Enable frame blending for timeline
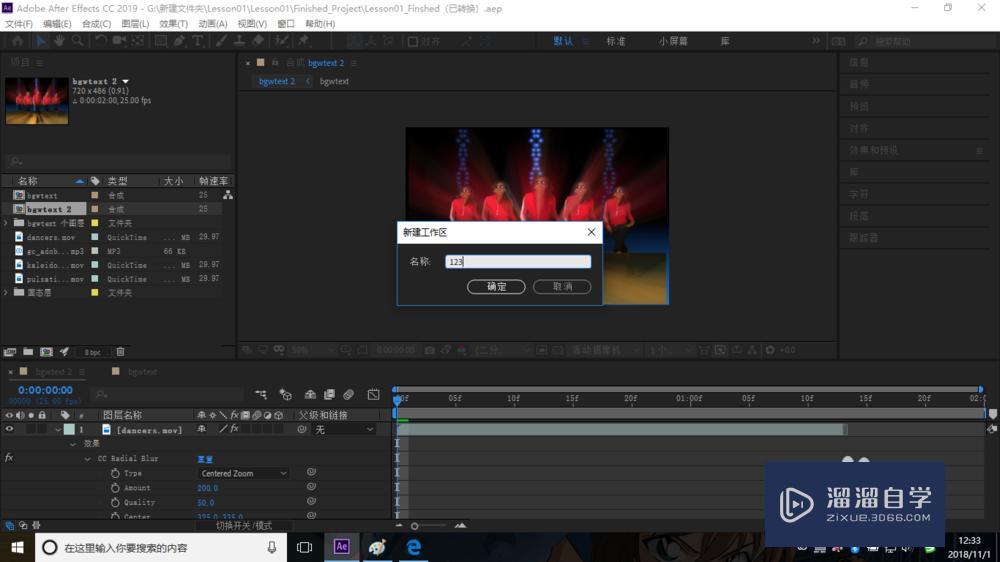 (329, 395)
